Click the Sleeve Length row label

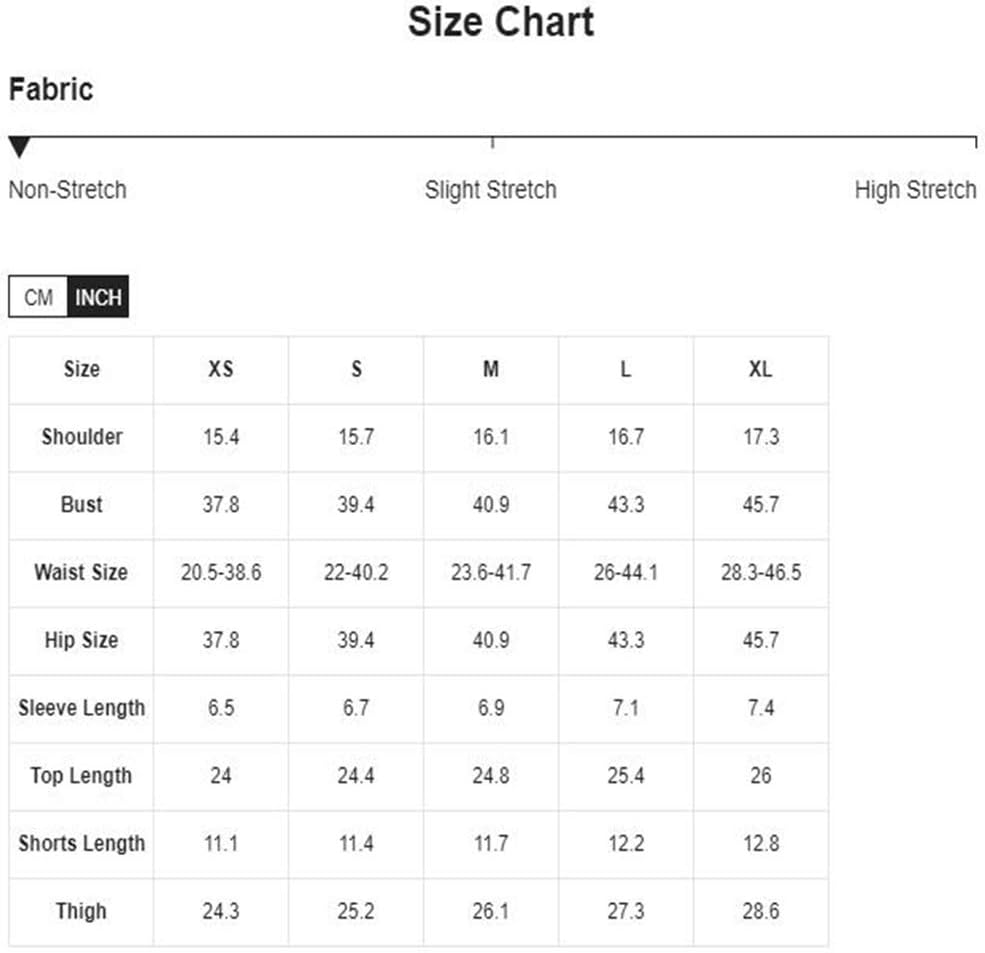pyautogui.click(x=82, y=708)
